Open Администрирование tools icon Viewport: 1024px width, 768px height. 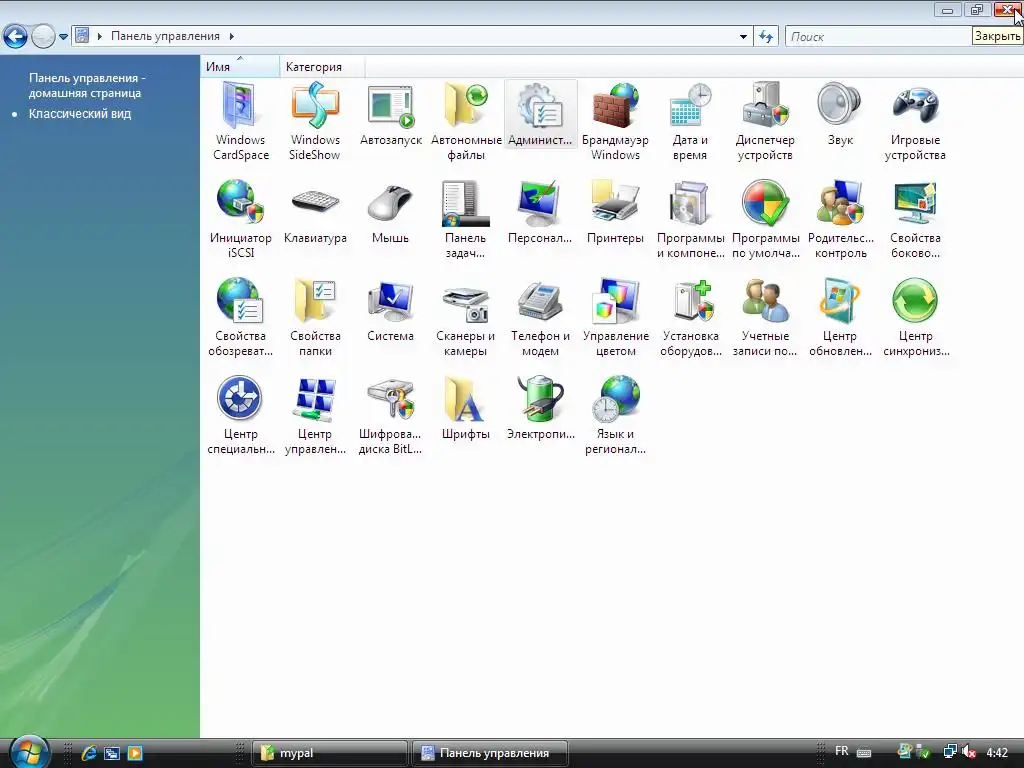[x=540, y=115]
